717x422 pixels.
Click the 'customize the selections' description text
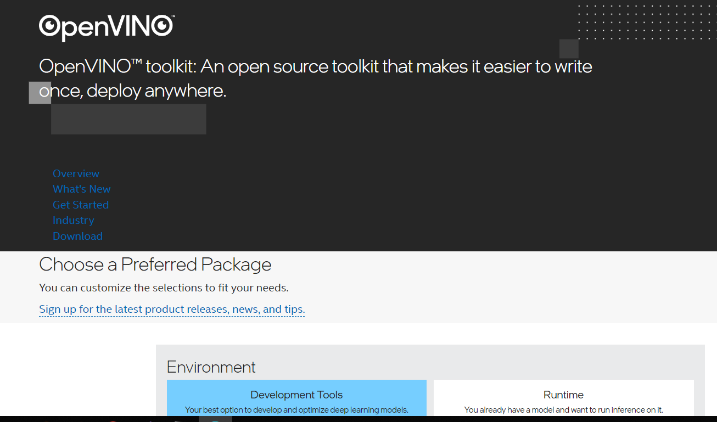[164, 288]
